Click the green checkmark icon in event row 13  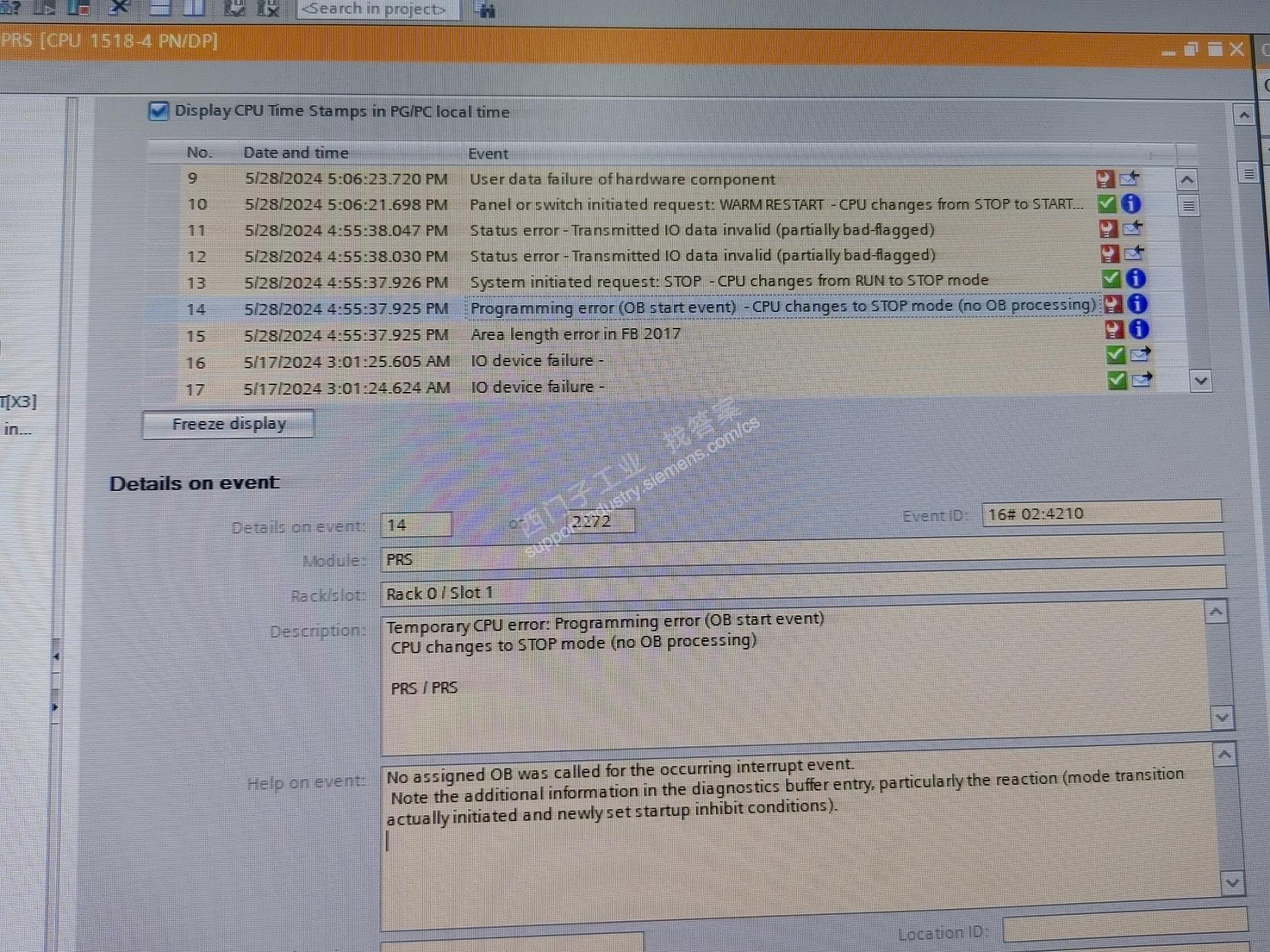[1110, 279]
